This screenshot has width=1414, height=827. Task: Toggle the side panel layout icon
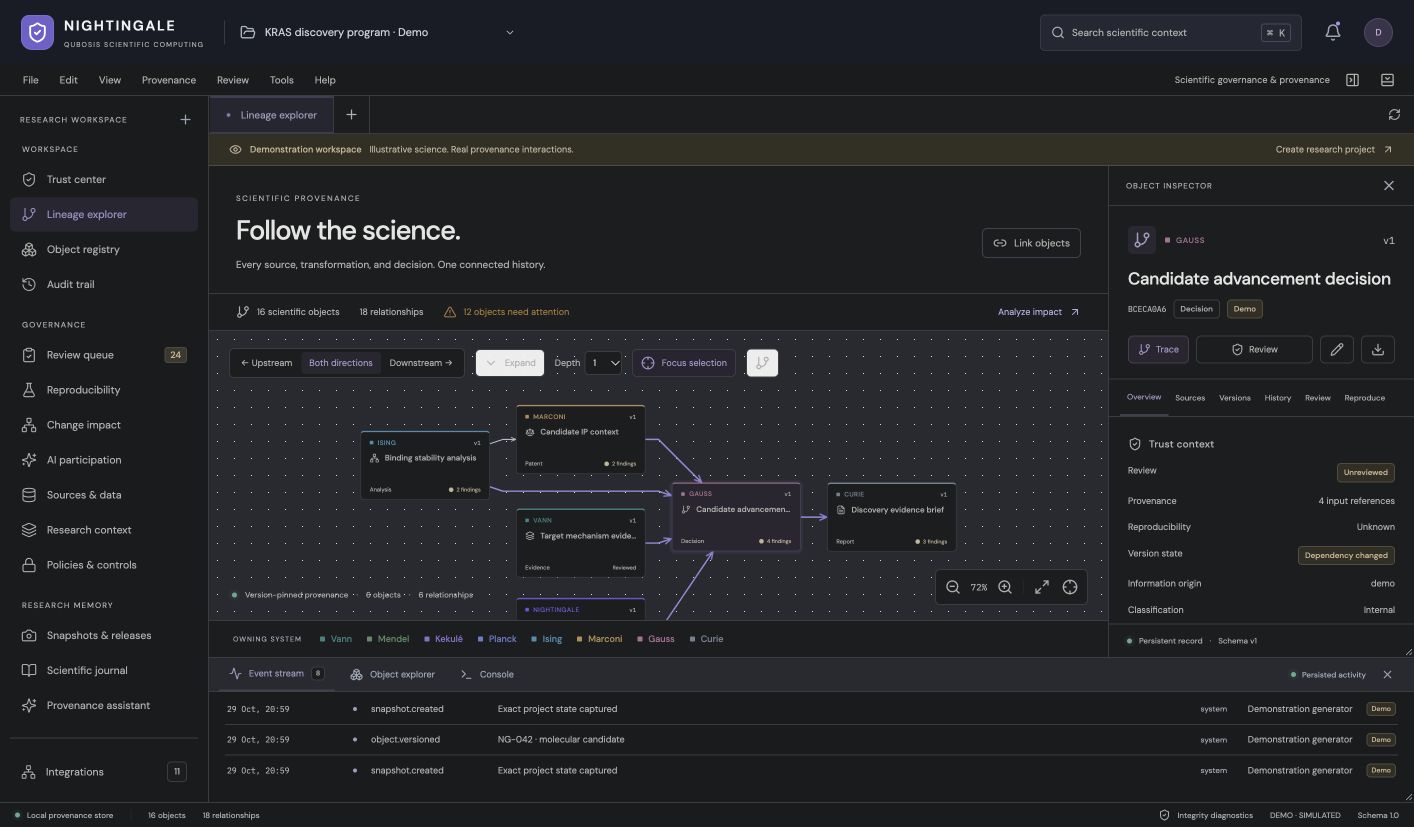tap(1352, 80)
